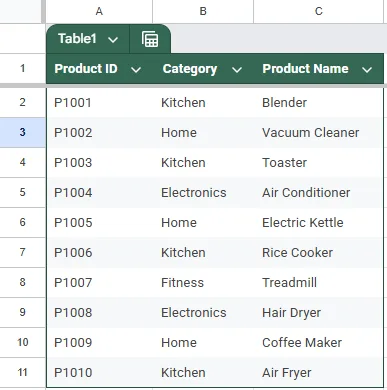Select cell containing P1009

[99, 342]
